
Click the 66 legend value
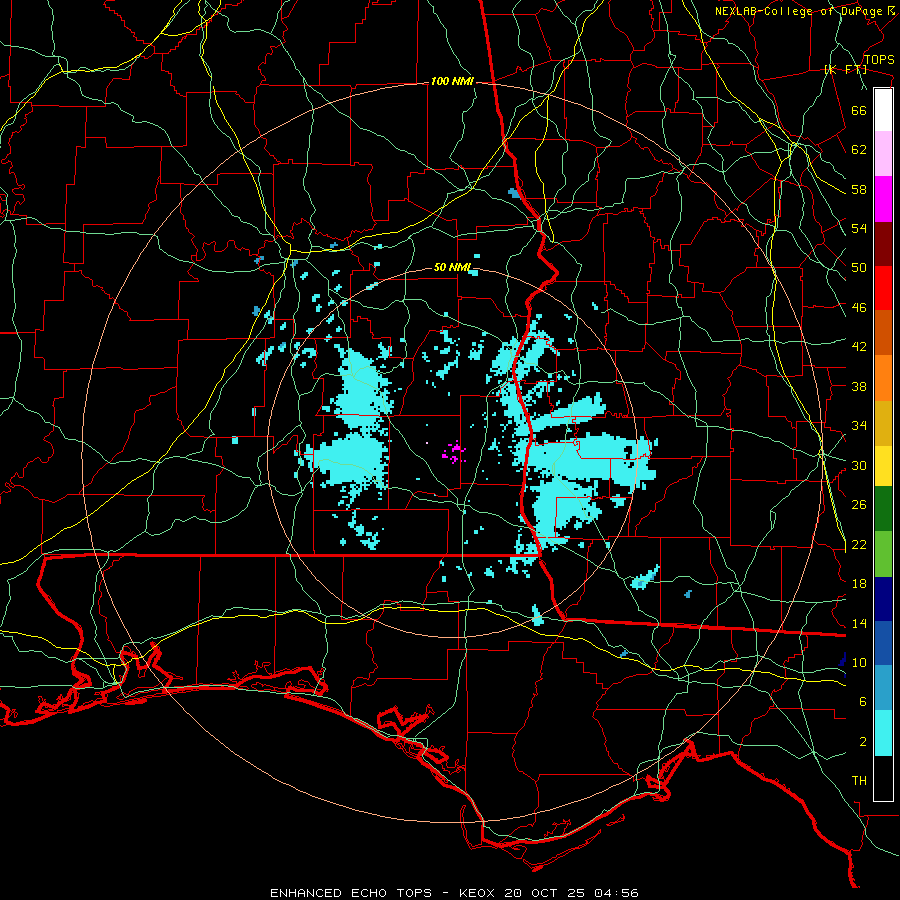[859, 110]
